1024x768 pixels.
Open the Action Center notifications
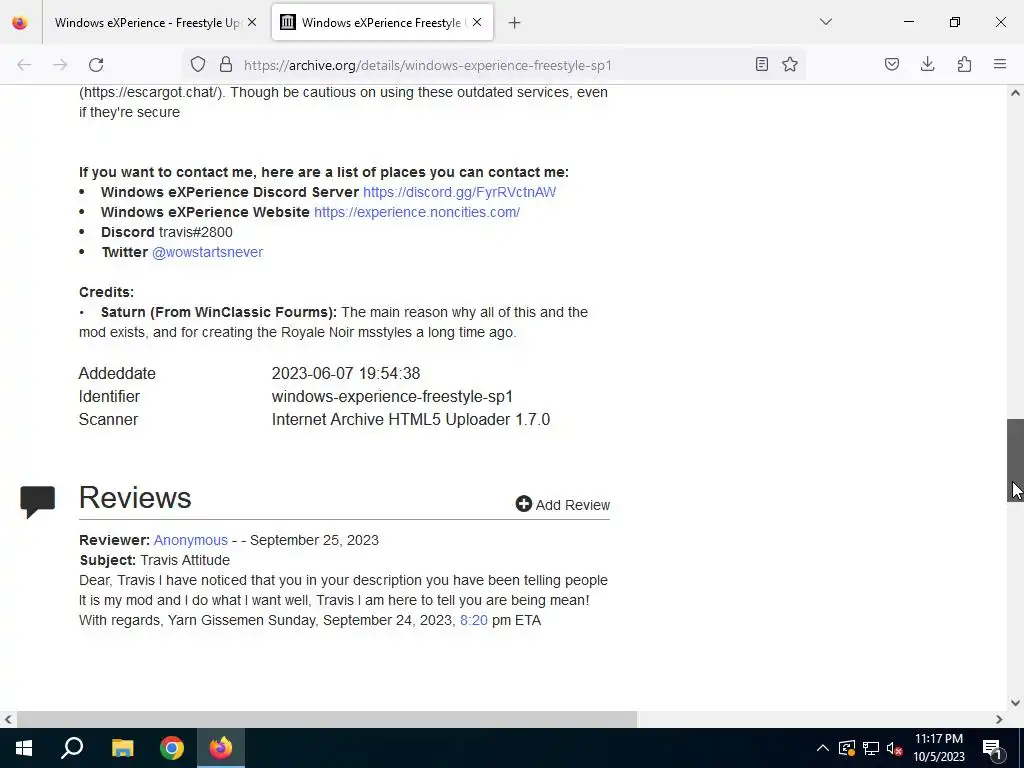coord(993,748)
